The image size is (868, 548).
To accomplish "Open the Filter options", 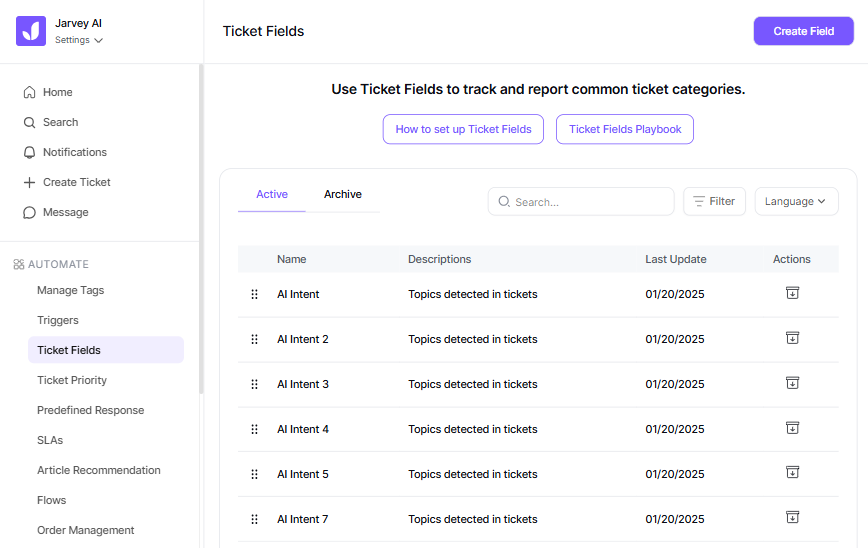I will (714, 201).
